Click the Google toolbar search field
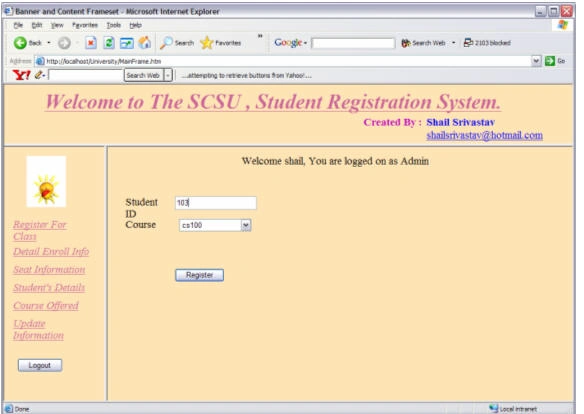584x414 pixels. click(353, 43)
